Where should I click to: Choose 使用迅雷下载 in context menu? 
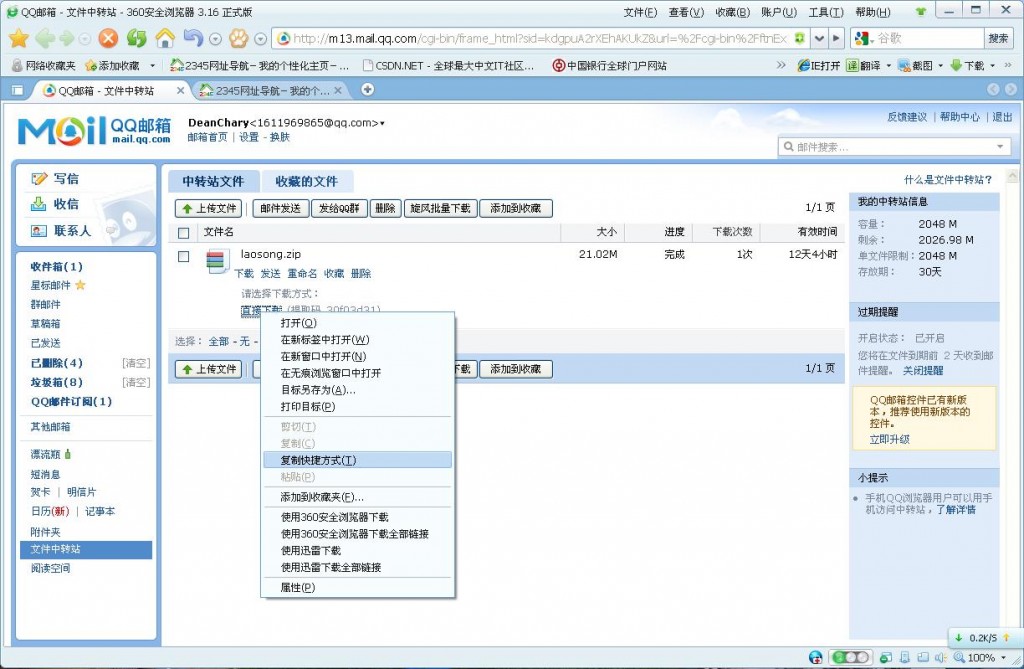coord(357,550)
